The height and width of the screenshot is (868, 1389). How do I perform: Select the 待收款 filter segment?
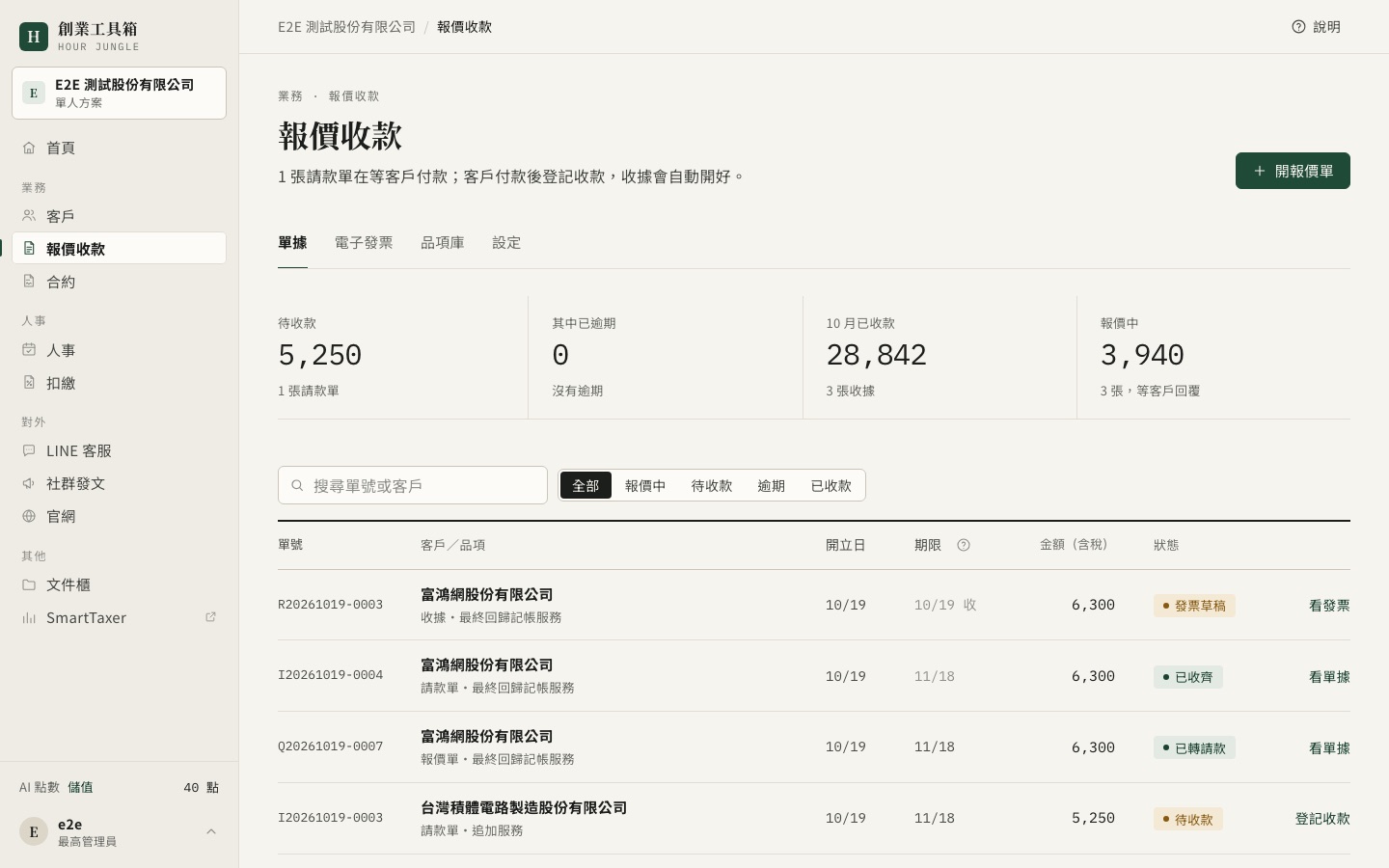click(x=712, y=485)
